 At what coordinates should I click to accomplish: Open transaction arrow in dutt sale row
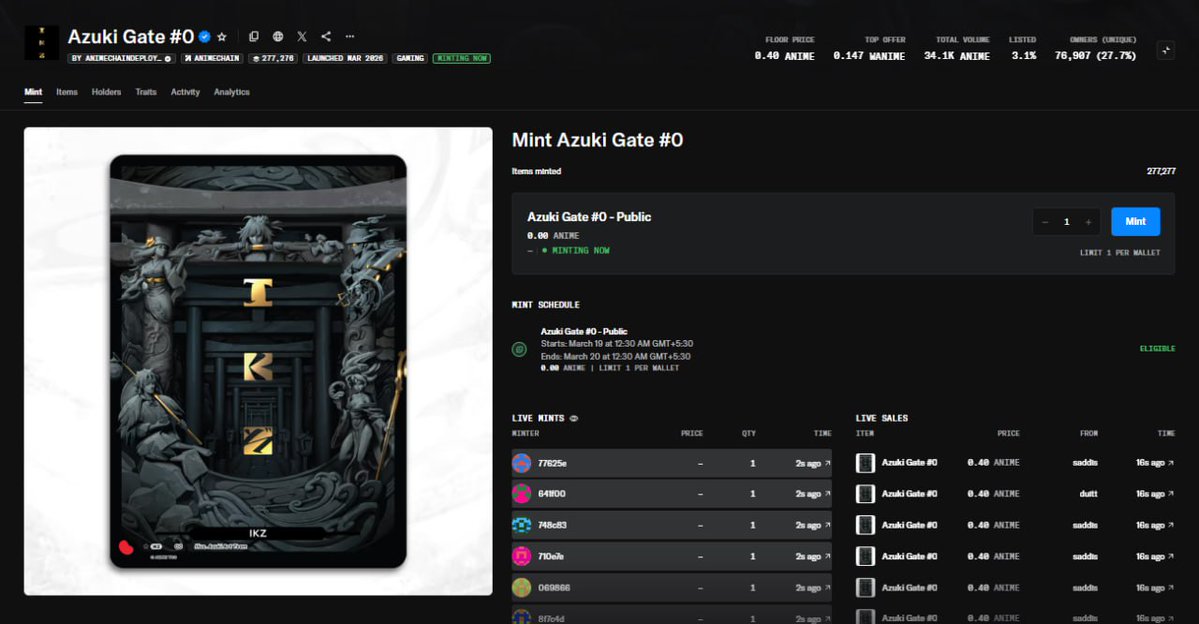click(x=1171, y=494)
